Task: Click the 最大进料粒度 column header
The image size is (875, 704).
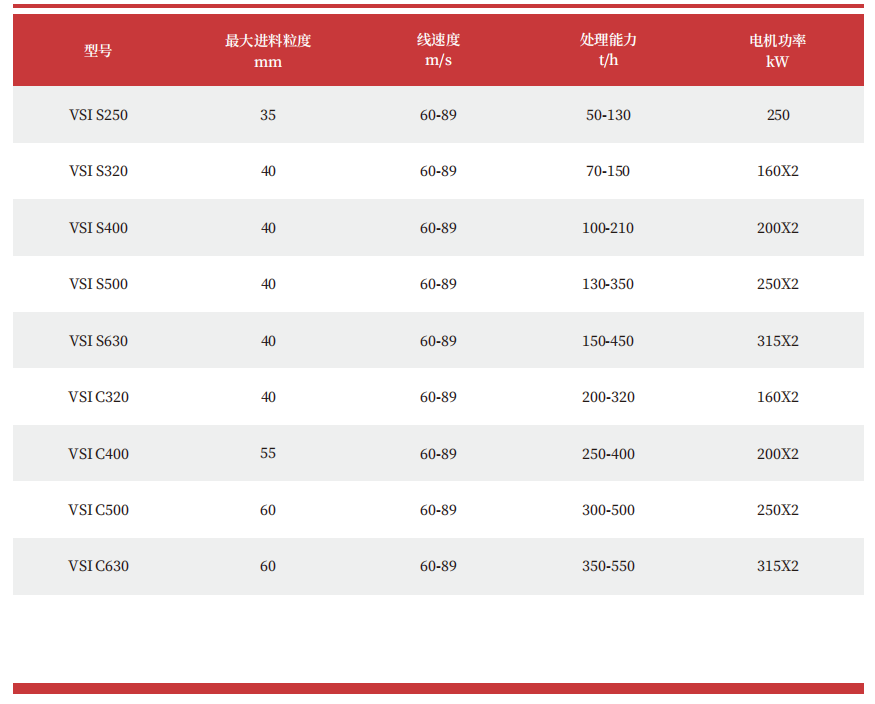Action: coord(268,50)
